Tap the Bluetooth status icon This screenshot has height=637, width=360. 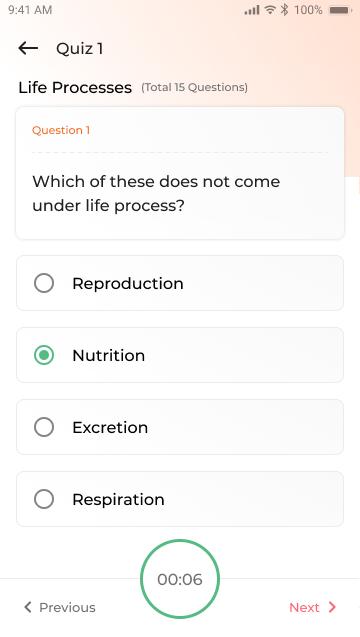point(284,10)
